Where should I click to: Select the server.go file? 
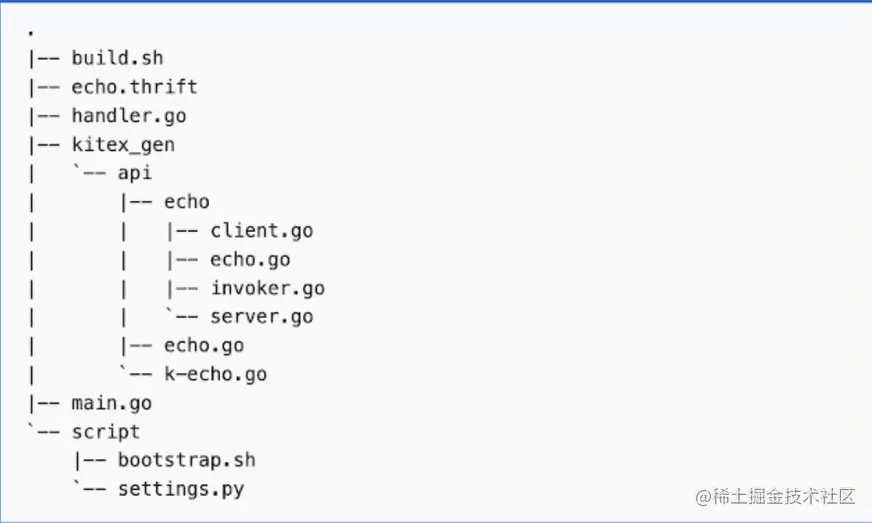click(261, 317)
